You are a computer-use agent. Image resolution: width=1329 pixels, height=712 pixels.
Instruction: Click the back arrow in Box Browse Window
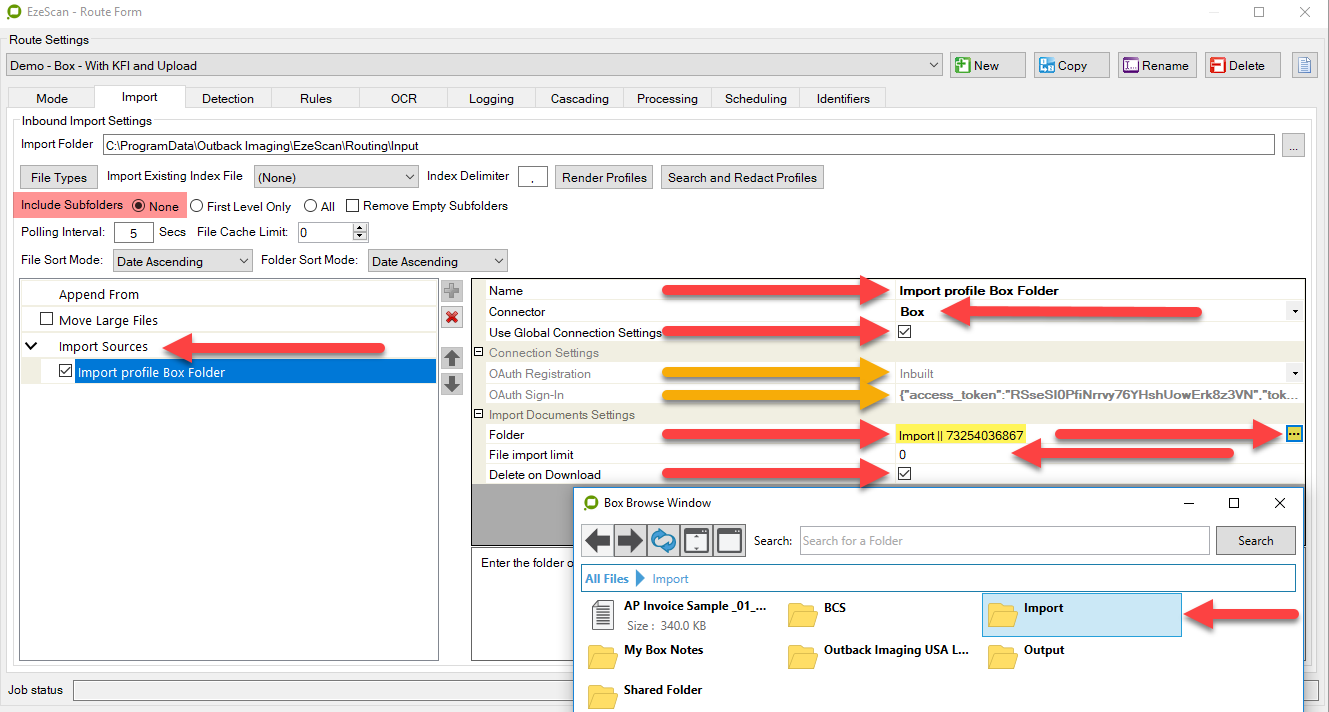click(x=598, y=541)
